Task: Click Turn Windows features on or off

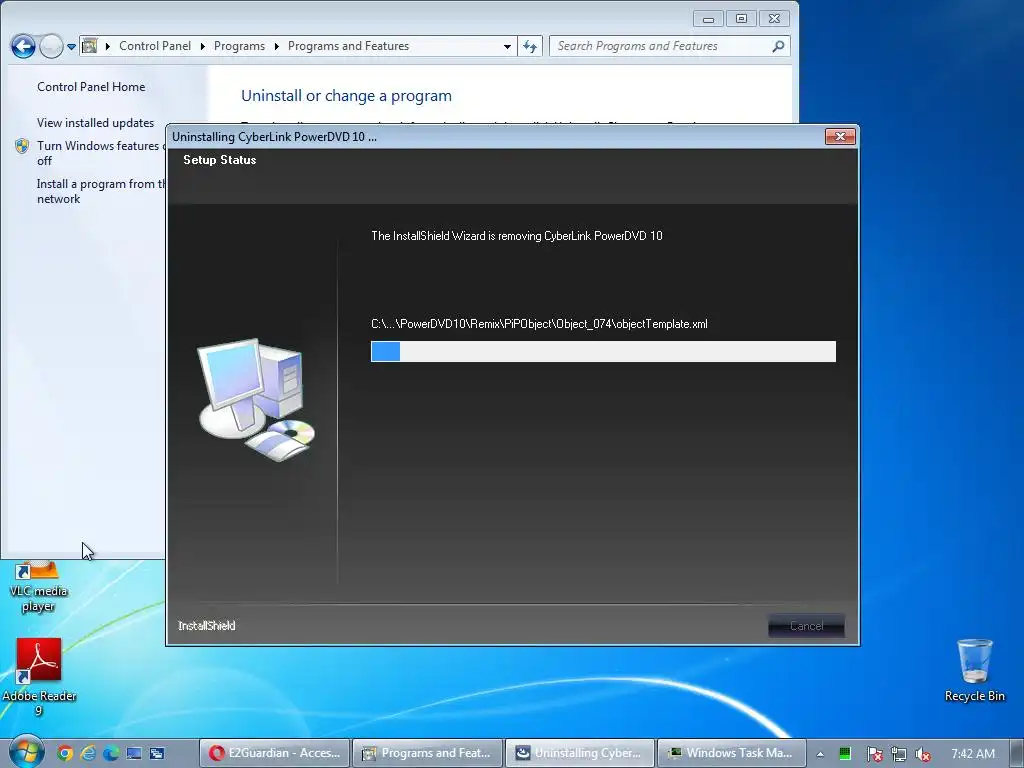Action: [x=101, y=153]
